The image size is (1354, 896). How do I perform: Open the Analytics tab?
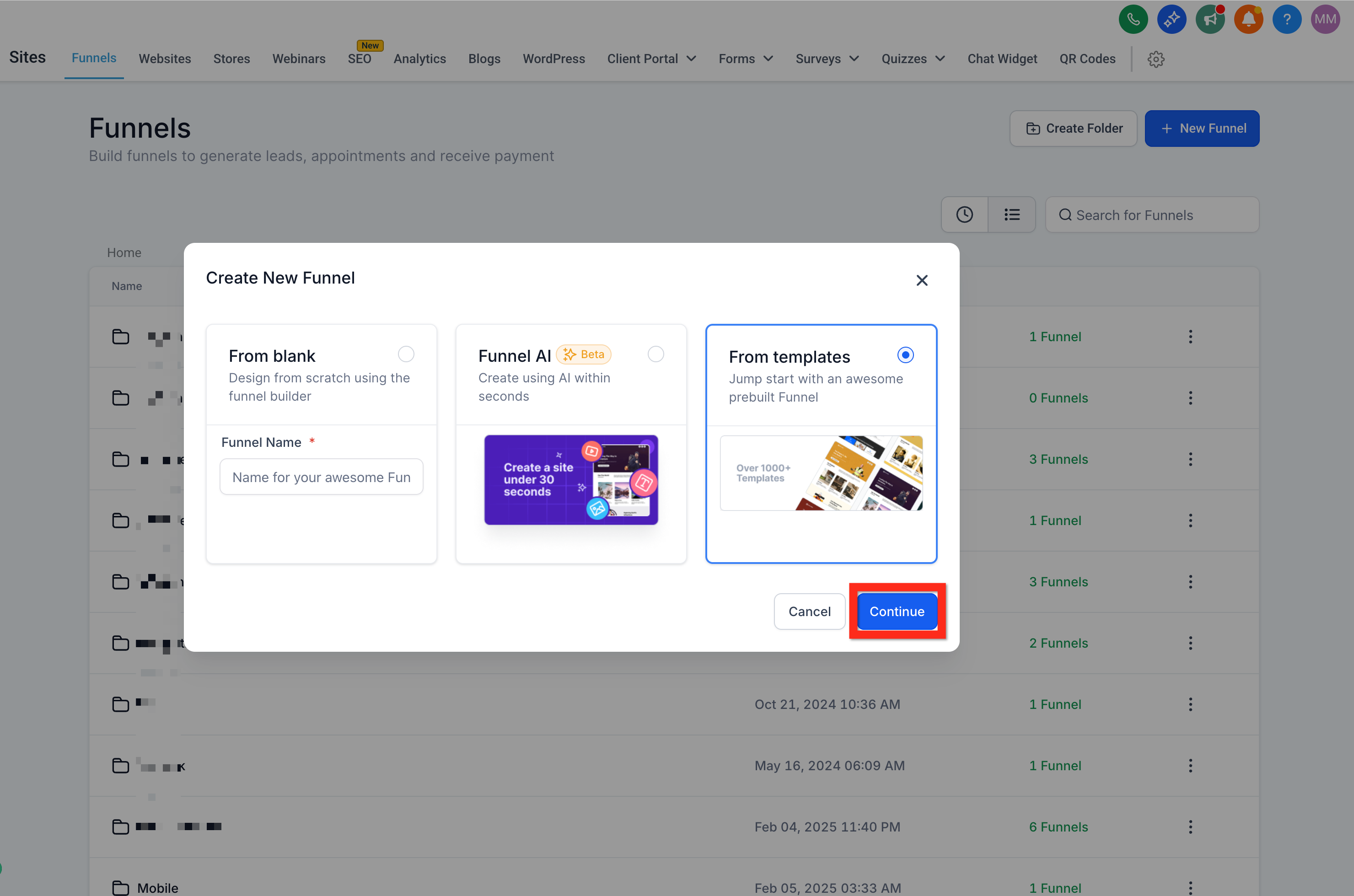[x=419, y=59]
